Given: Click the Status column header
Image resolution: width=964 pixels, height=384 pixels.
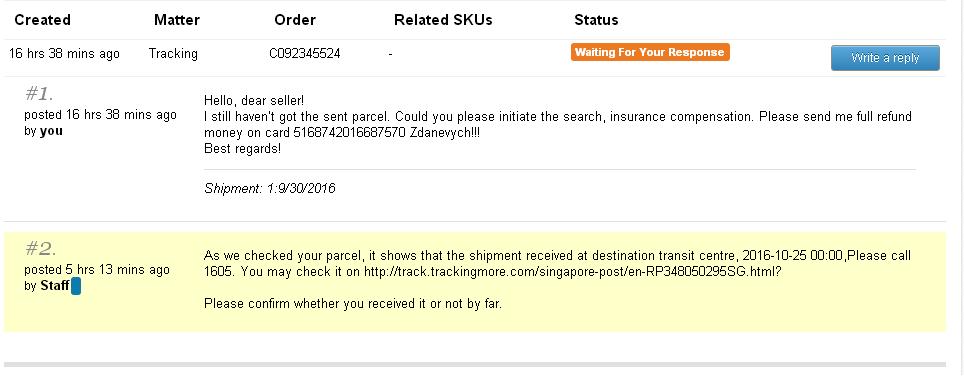Looking at the screenshot, I should [x=596, y=20].
